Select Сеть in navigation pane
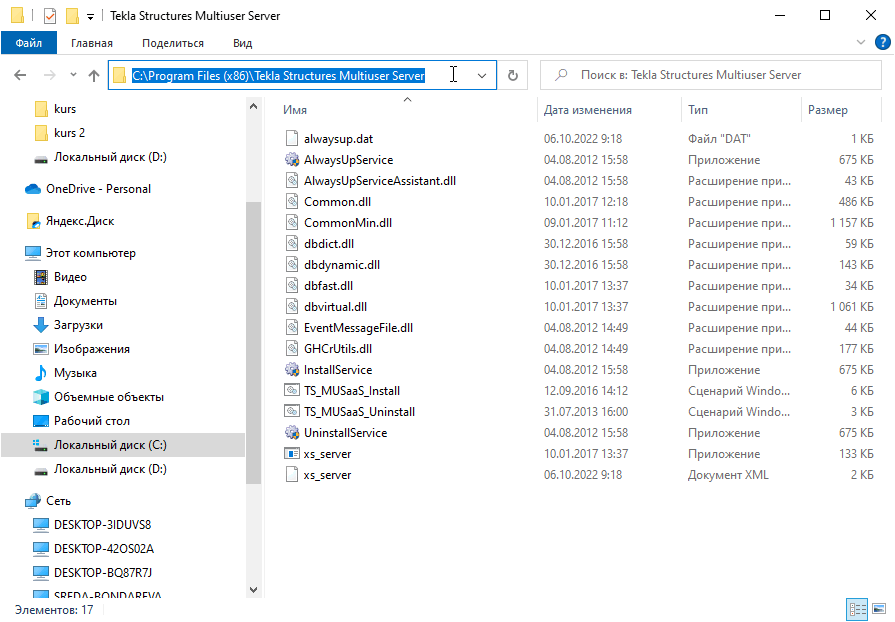The height and width of the screenshot is (622, 895). (58, 501)
